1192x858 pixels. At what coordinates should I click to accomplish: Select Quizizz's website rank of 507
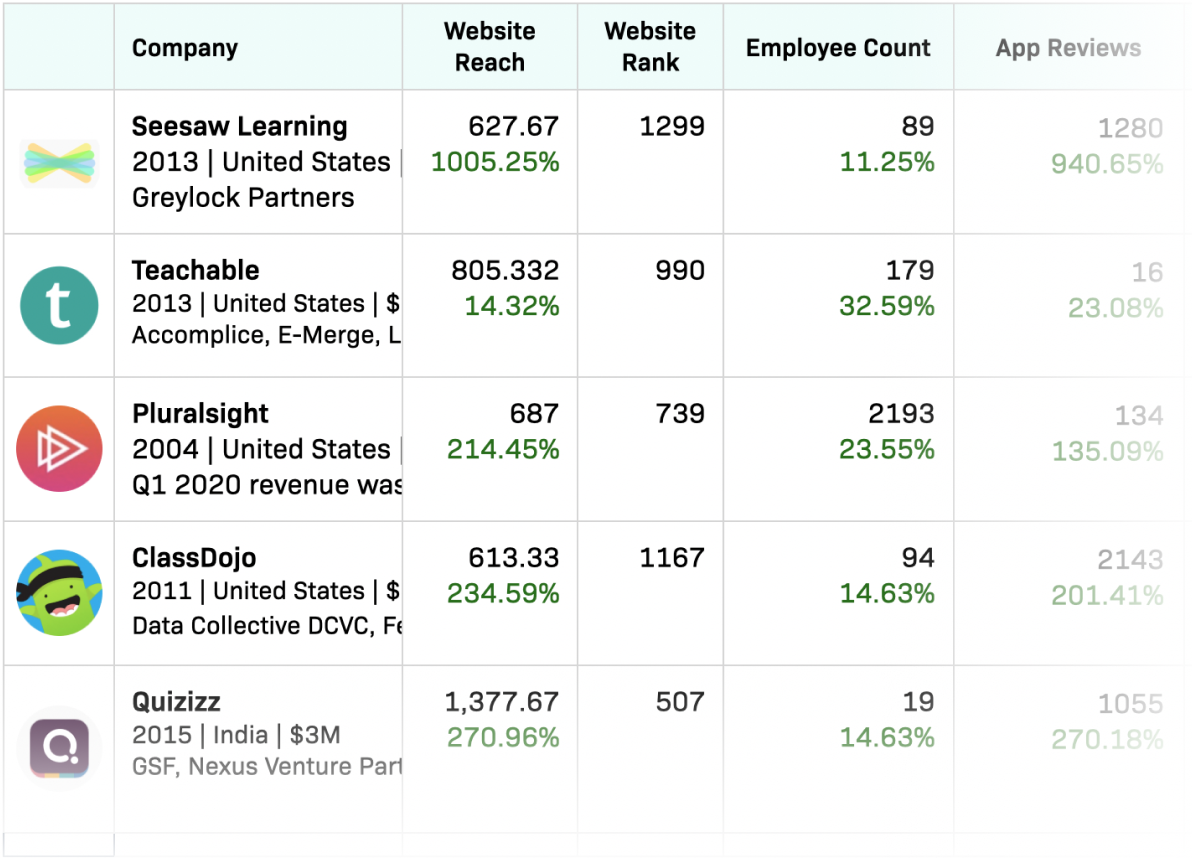678,701
